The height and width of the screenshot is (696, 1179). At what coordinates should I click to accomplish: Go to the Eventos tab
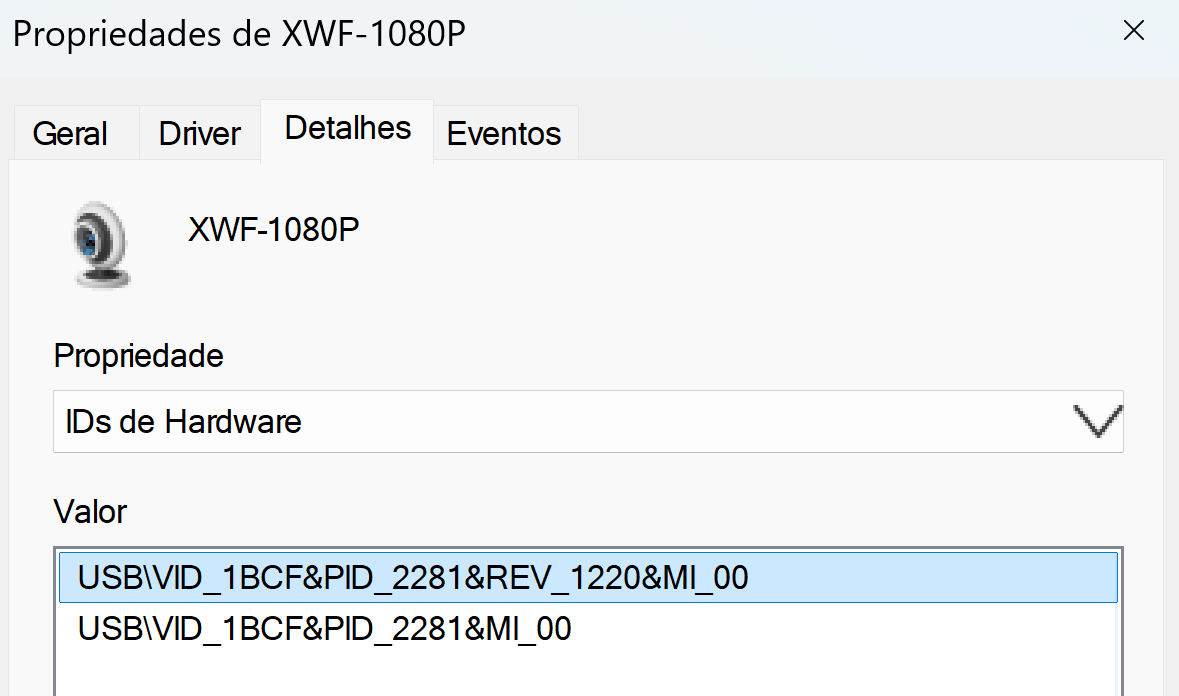[x=504, y=133]
